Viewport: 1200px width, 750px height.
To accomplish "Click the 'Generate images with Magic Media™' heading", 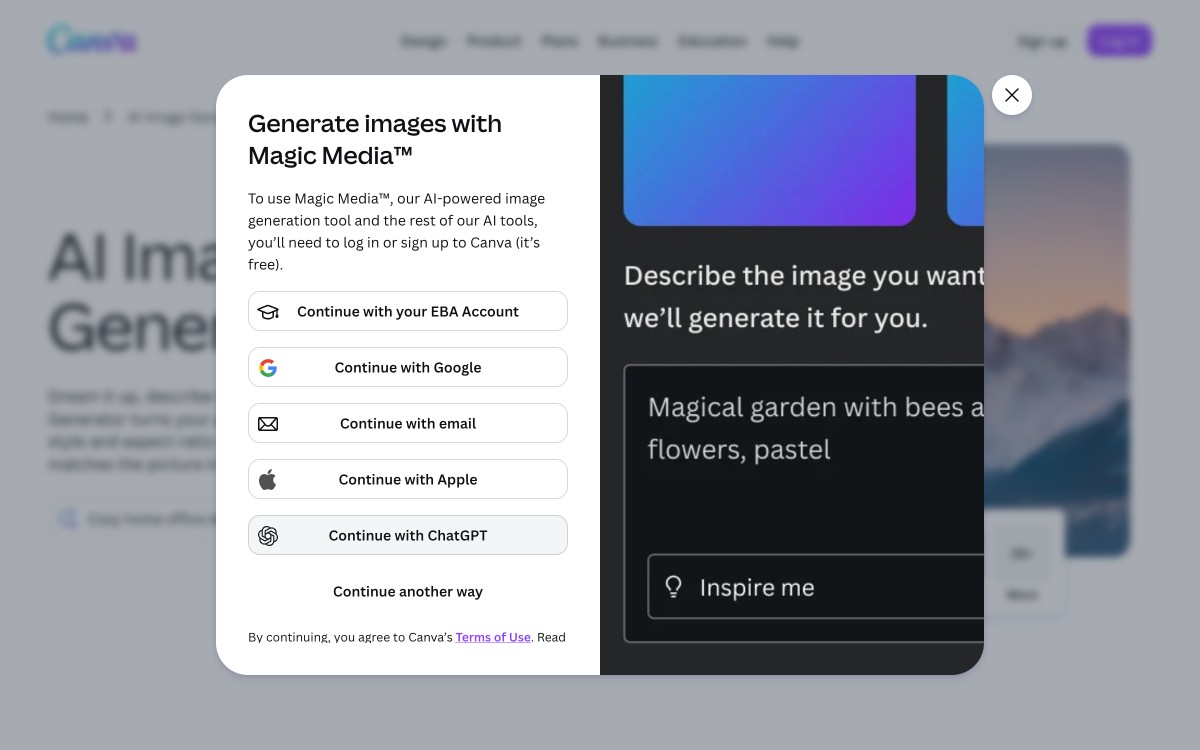I will tap(375, 139).
